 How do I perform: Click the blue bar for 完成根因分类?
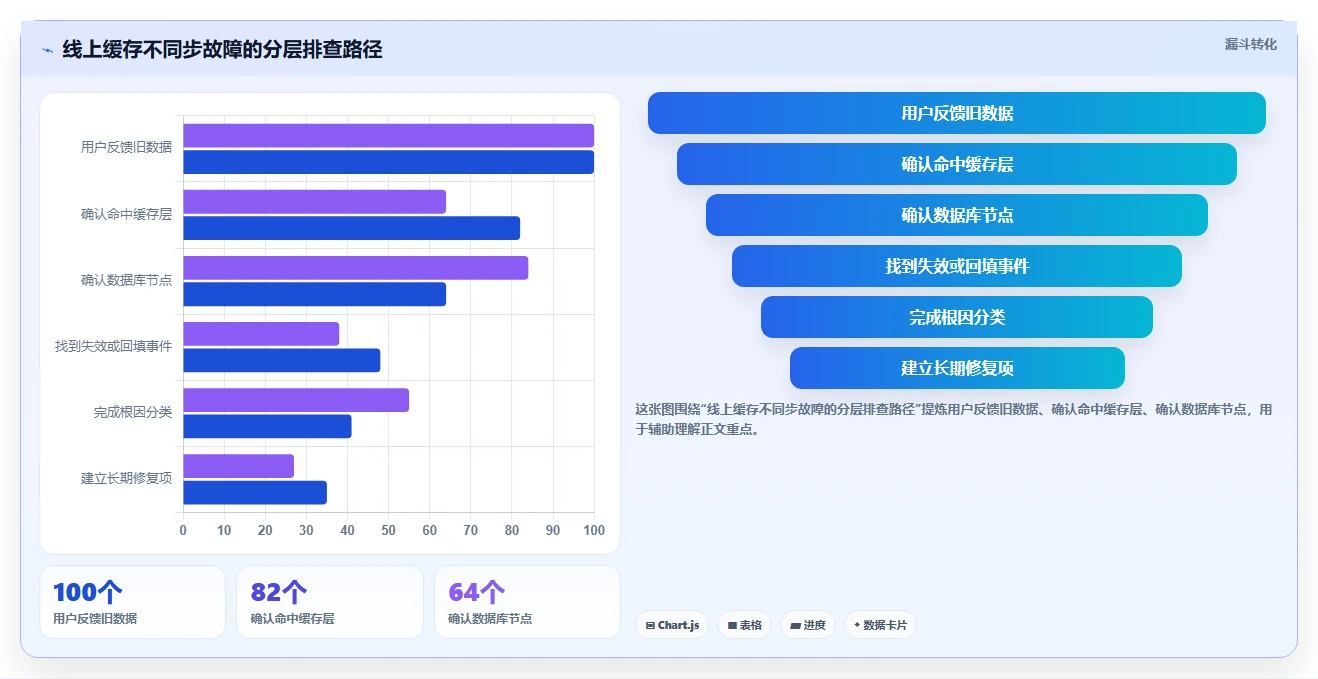coord(267,426)
